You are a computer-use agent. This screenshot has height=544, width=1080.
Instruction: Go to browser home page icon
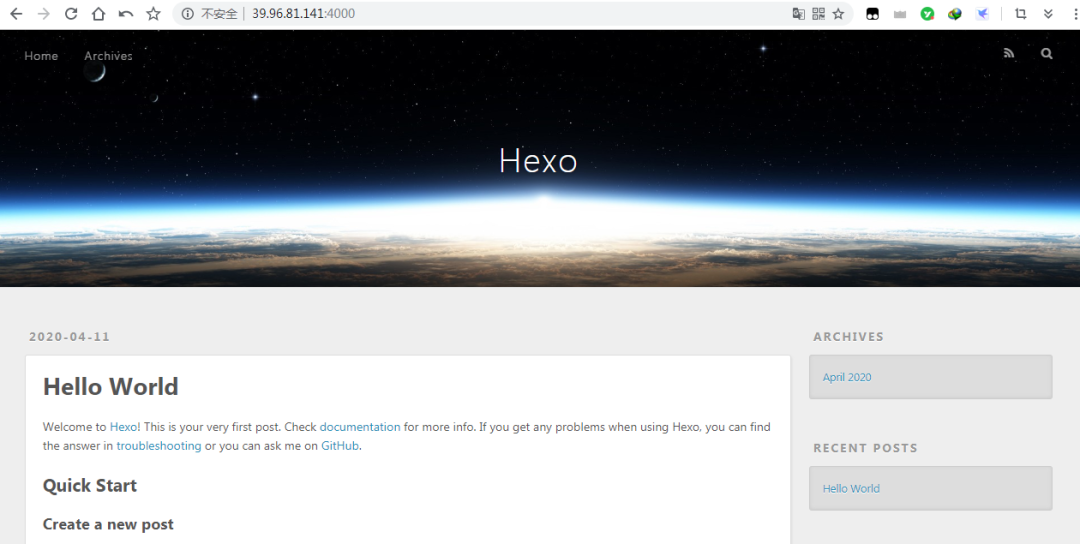98,14
